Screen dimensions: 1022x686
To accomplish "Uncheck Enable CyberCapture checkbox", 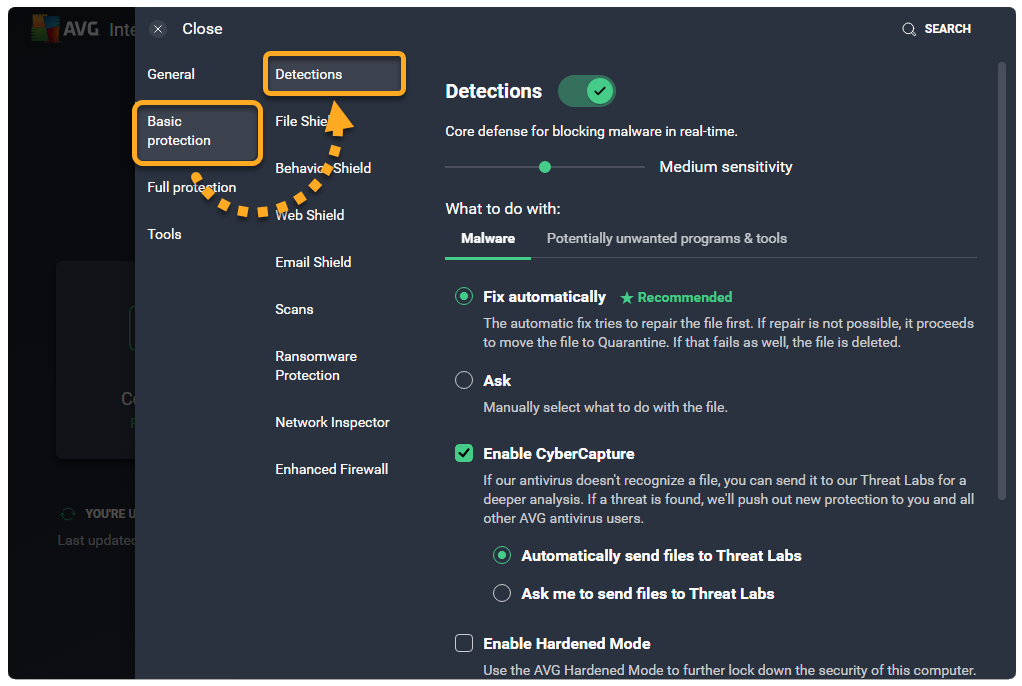I will point(464,453).
